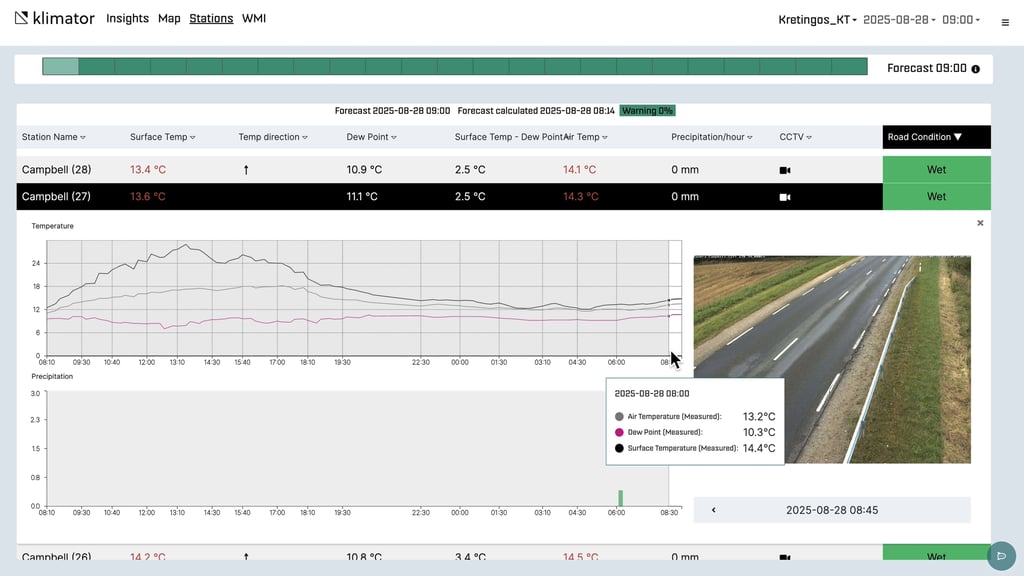The image size is (1024, 576).
Task: Go to Insights page
Action: (x=127, y=19)
